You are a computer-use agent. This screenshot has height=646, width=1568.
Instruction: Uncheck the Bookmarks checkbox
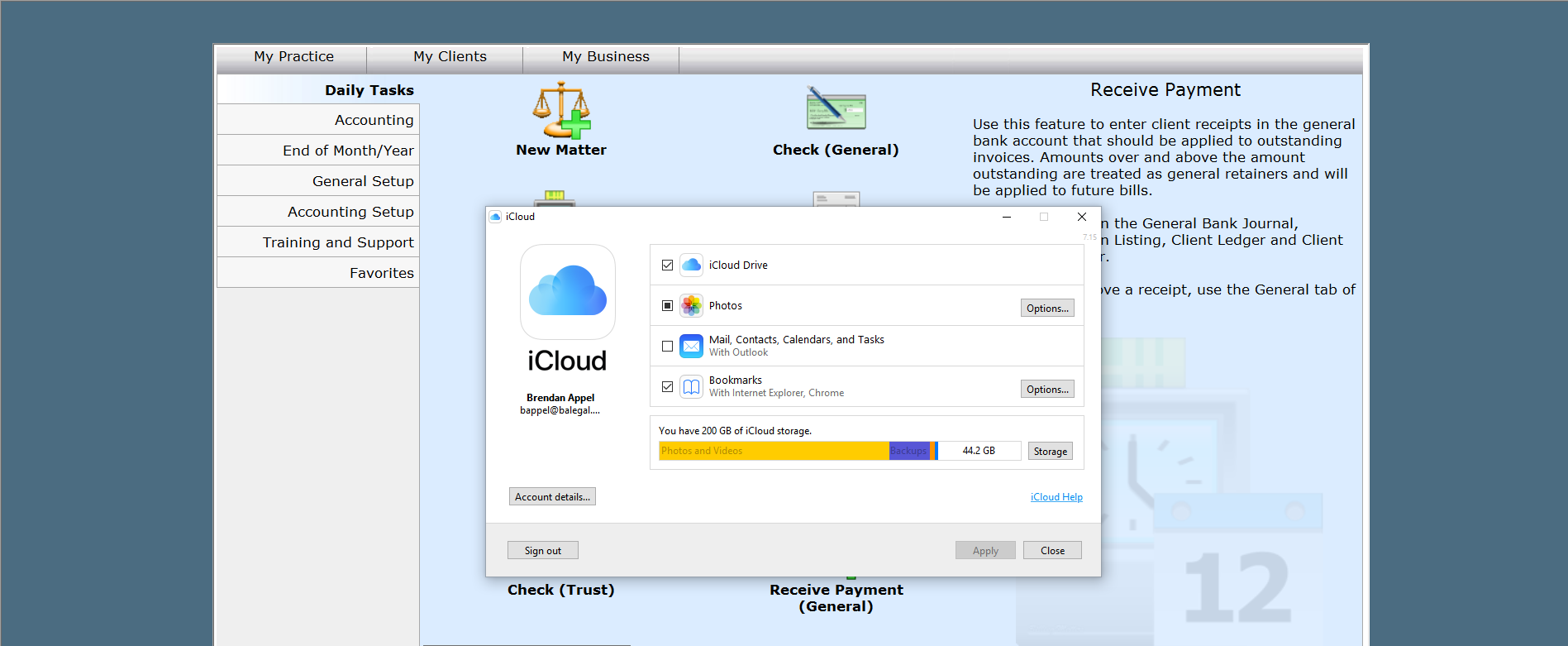point(667,387)
